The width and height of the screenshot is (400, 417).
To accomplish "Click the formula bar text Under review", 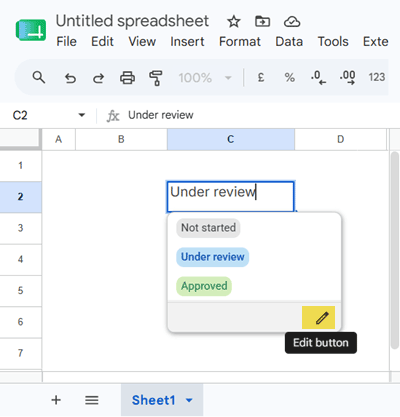I will (x=161, y=115).
